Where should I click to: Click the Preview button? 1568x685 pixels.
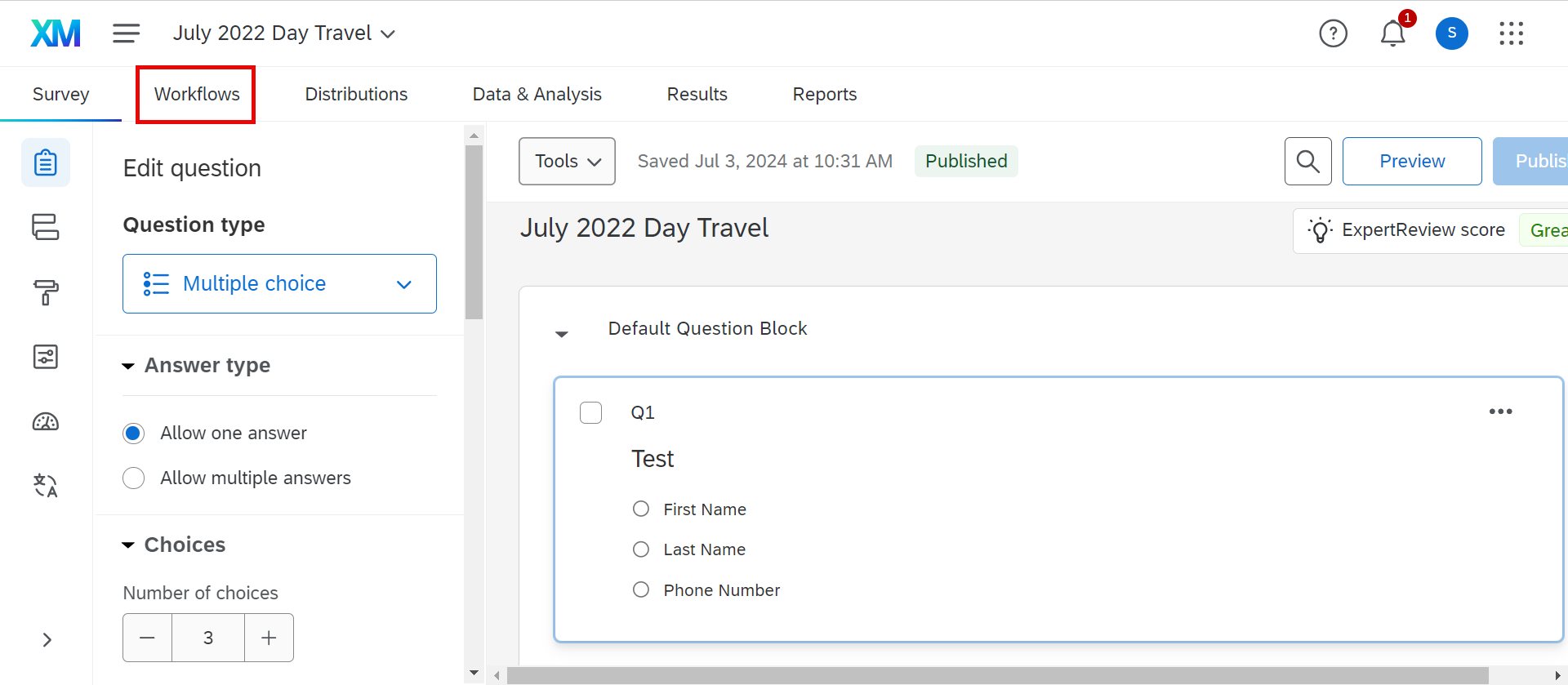click(x=1411, y=162)
